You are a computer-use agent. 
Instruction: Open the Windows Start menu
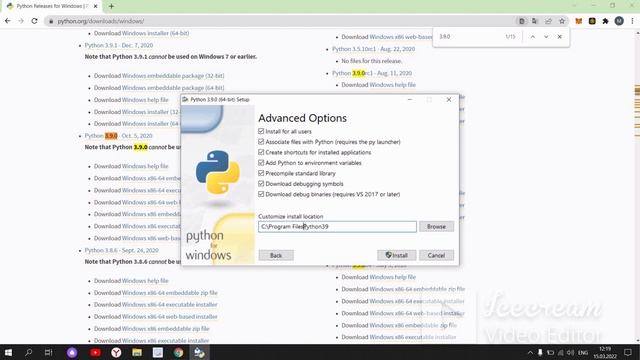8,352
